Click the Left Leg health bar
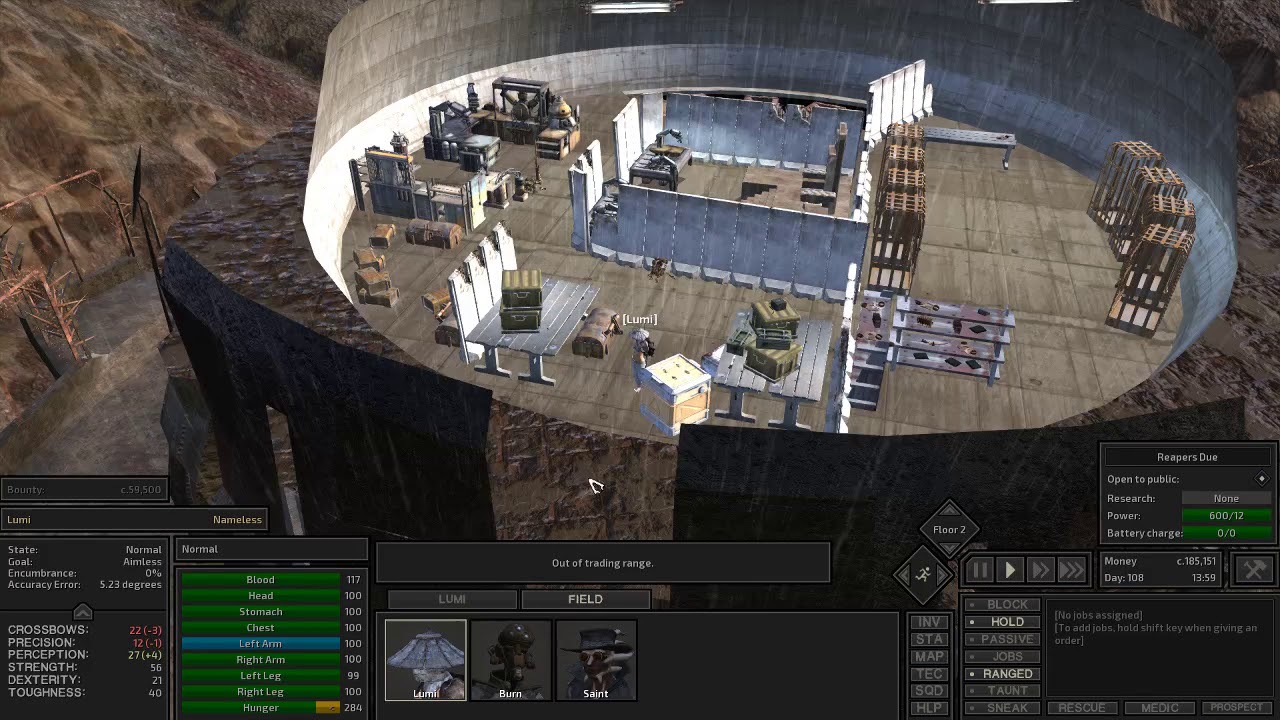The height and width of the screenshot is (720, 1280). coord(261,676)
